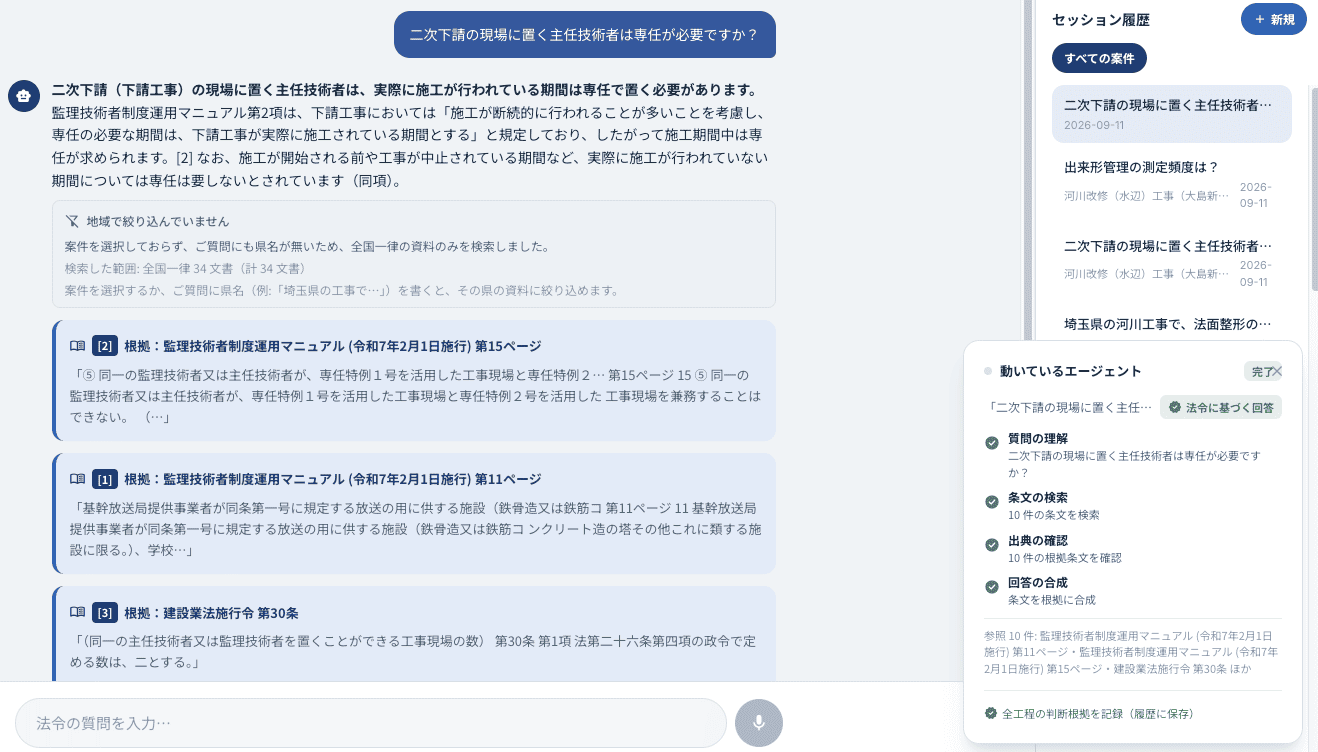Close the running agents panel
1318x752 pixels.
(x=1277, y=371)
